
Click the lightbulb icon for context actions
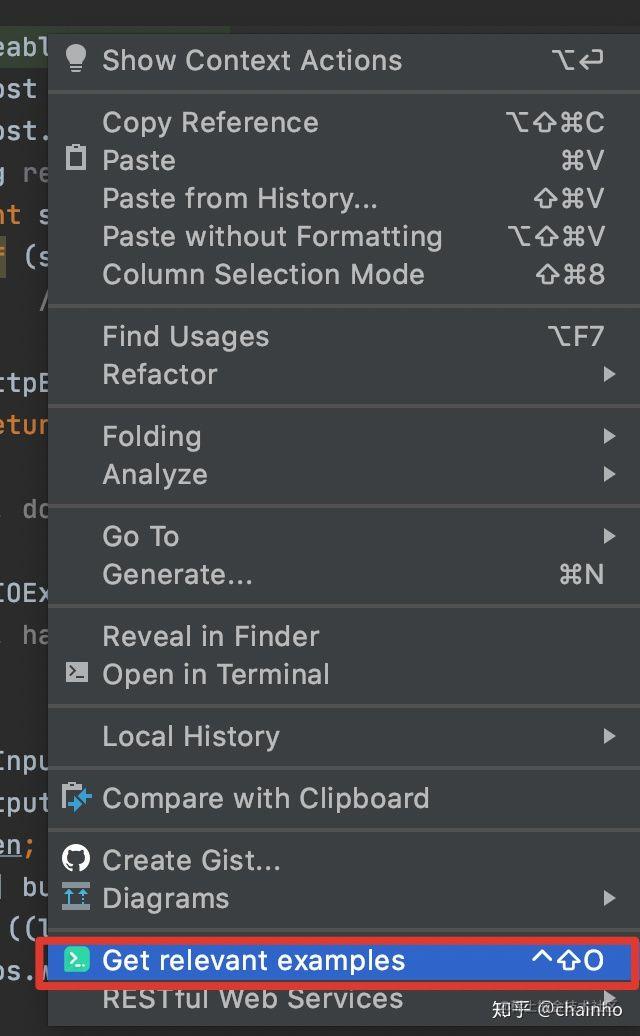click(76, 59)
